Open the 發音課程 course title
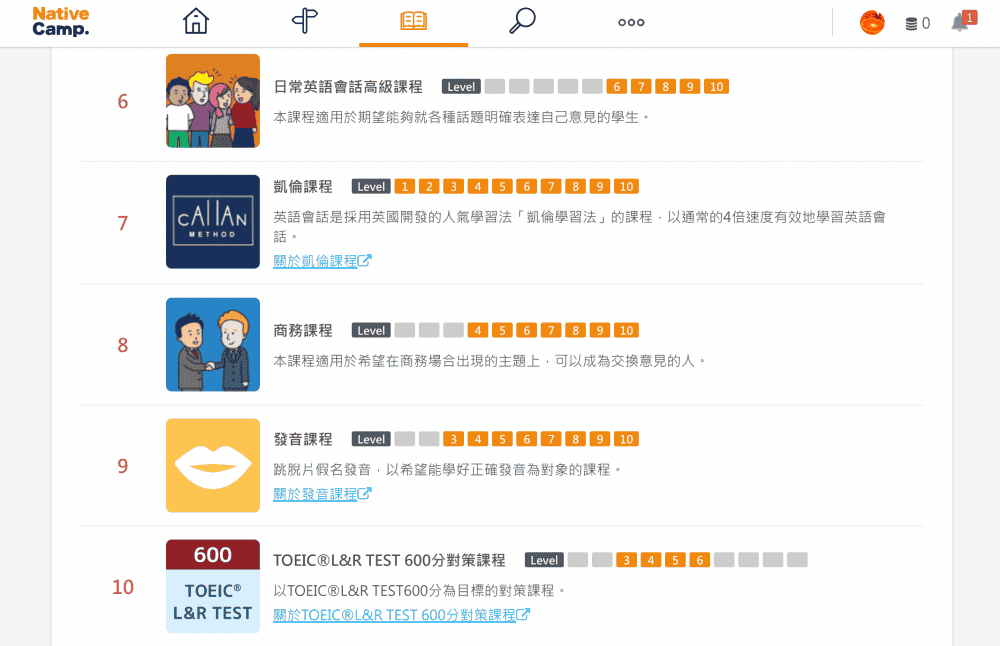Image resolution: width=1000 pixels, height=646 pixels. [303, 439]
